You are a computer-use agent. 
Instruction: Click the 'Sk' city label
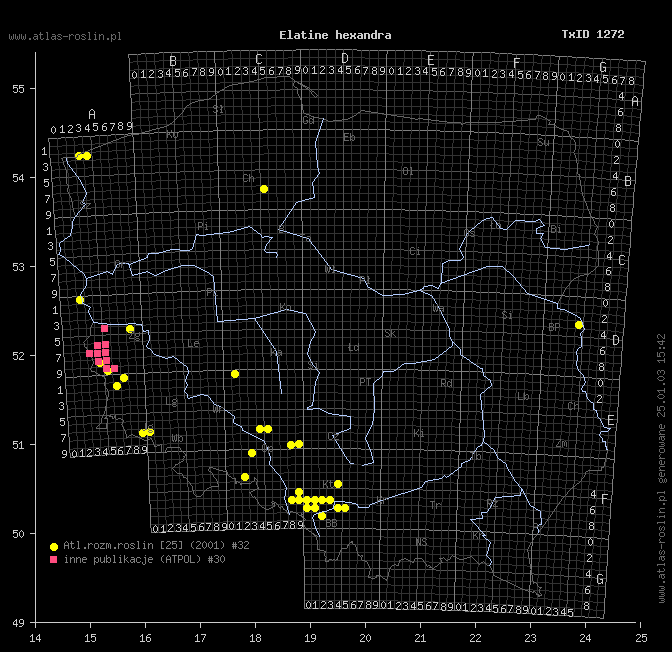coord(390,334)
